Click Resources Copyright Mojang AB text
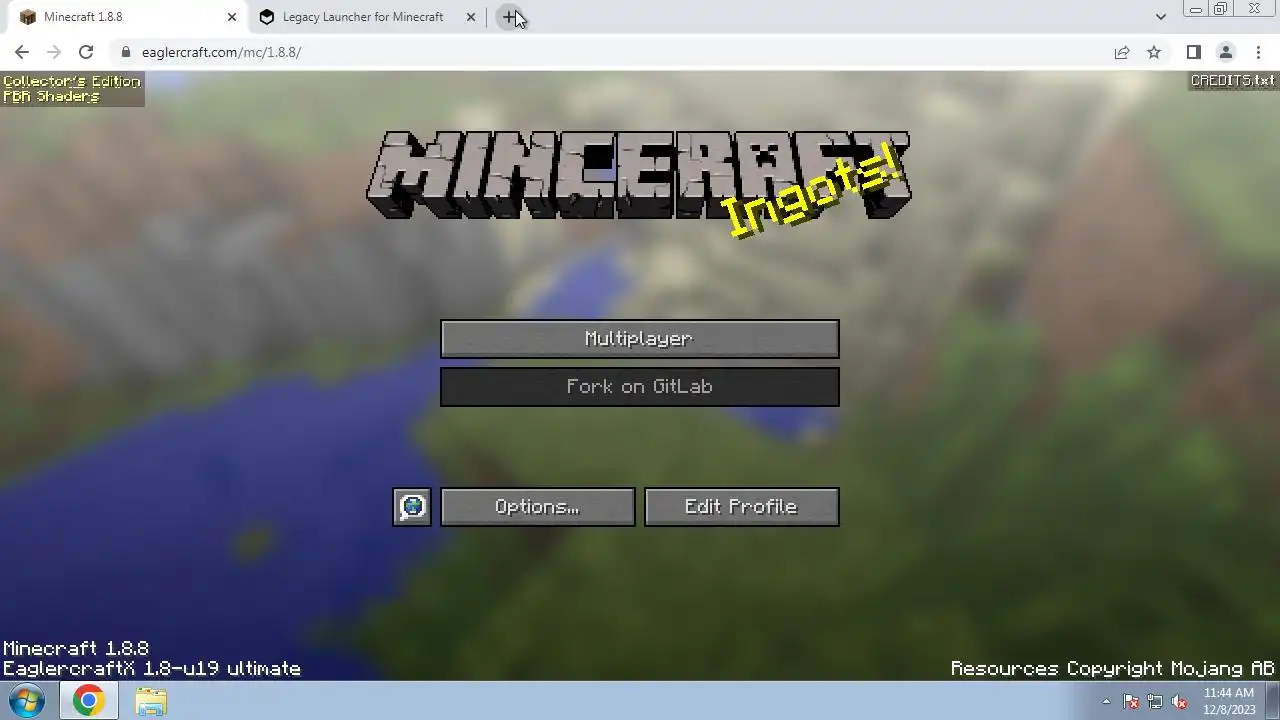This screenshot has width=1280, height=720. point(1113,669)
